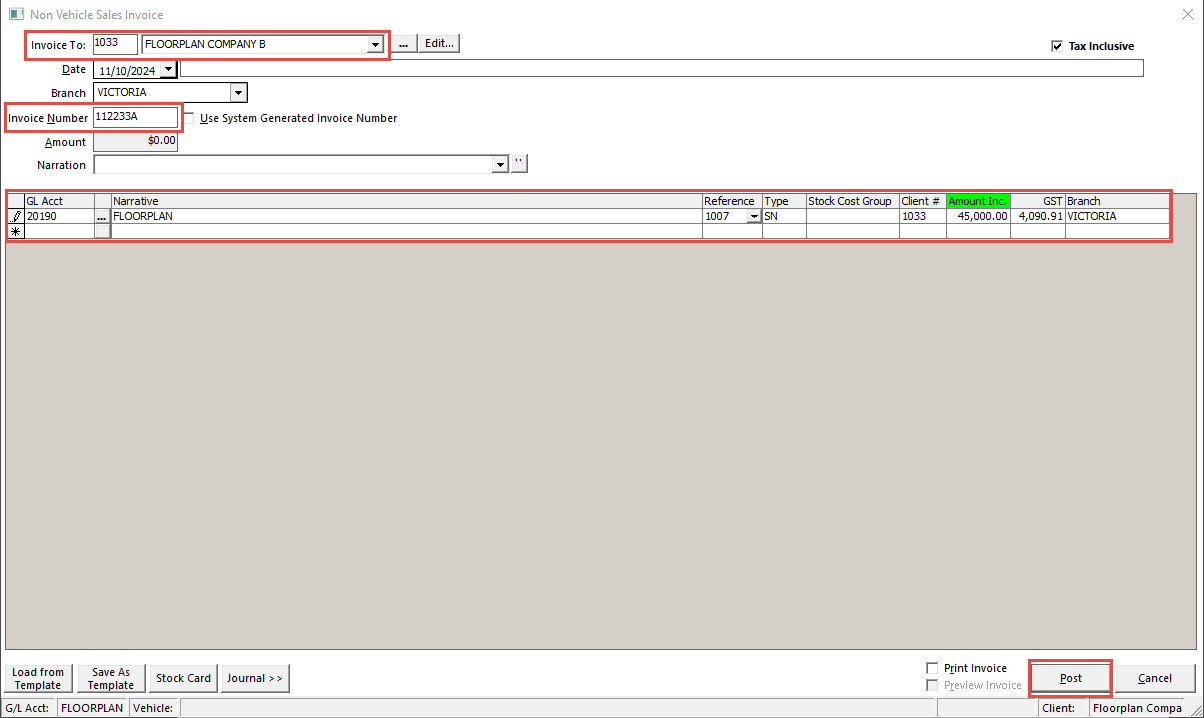Click the Invoice Number input field
This screenshot has width=1204, height=718.
pos(135,118)
